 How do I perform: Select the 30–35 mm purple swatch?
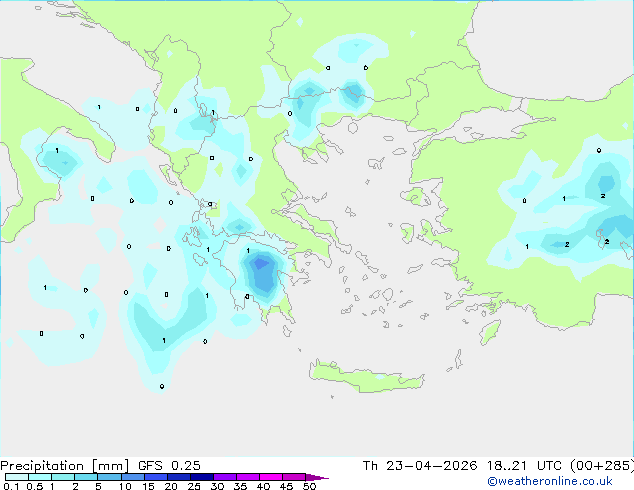(224, 477)
